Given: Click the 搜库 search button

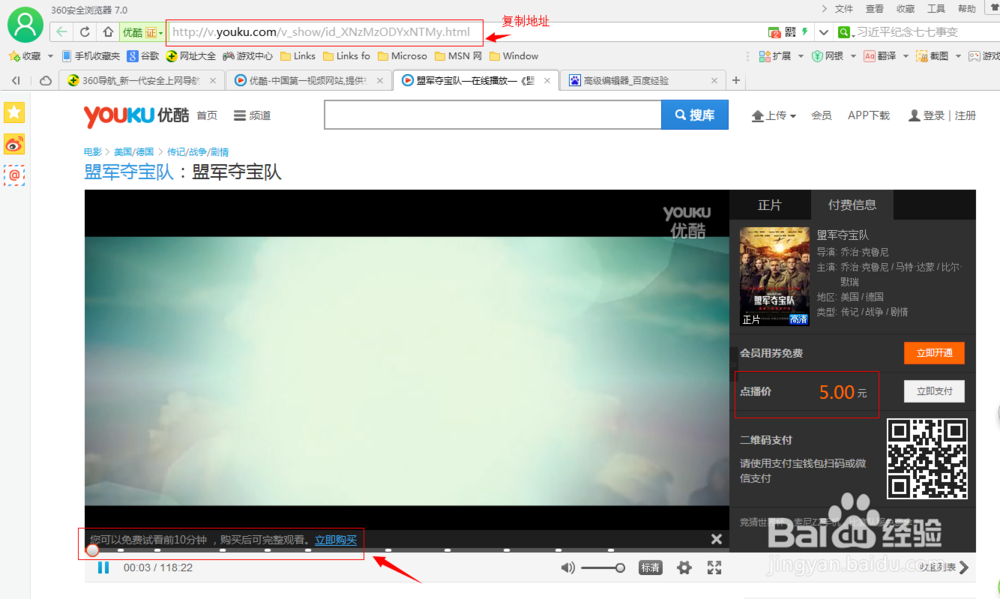Looking at the screenshot, I should tap(695, 115).
